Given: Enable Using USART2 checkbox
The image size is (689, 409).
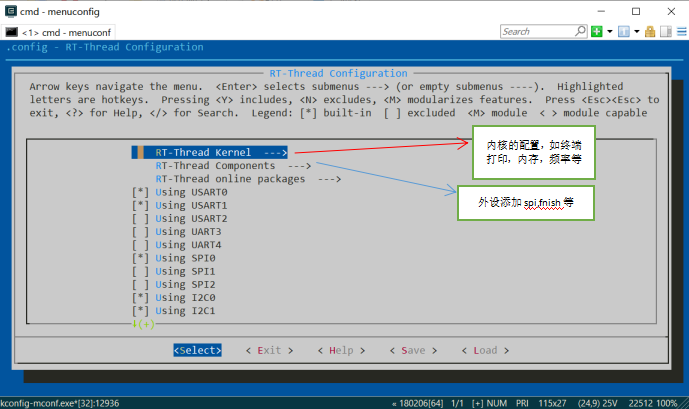Looking at the screenshot, I should 140,218.
